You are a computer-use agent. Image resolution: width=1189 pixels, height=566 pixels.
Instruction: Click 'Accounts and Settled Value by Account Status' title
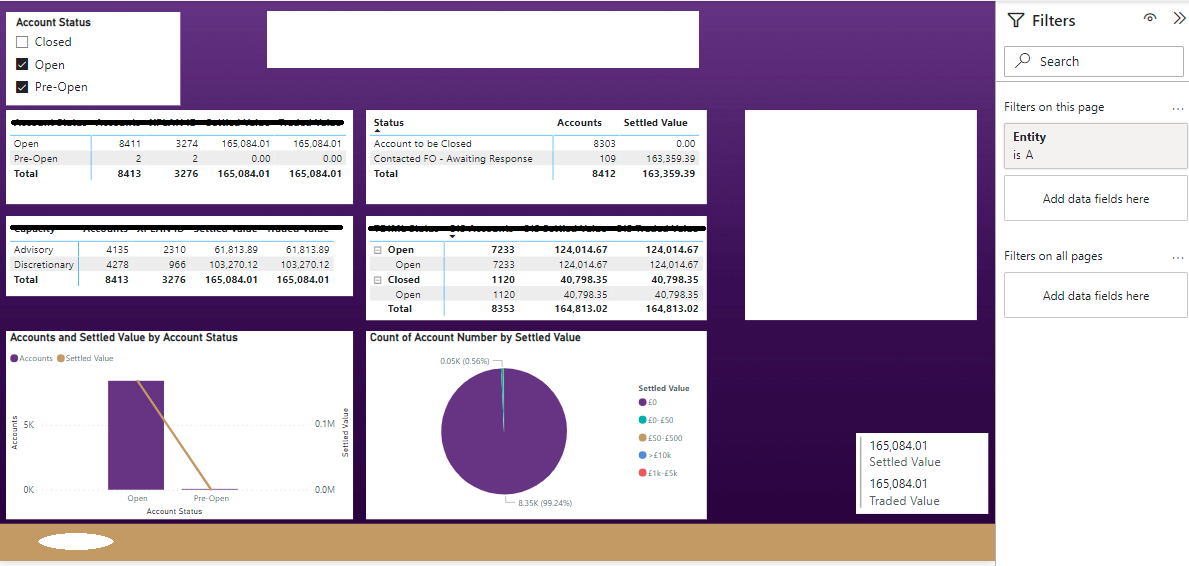point(124,338)
